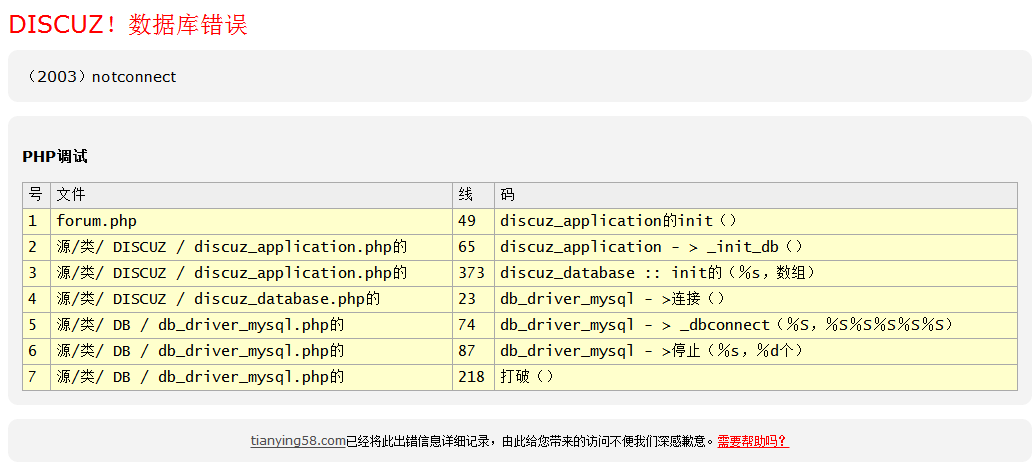Click the (2003) notconnect error message
This screenshot has width=1034, height=469.
tap(100, 77)
